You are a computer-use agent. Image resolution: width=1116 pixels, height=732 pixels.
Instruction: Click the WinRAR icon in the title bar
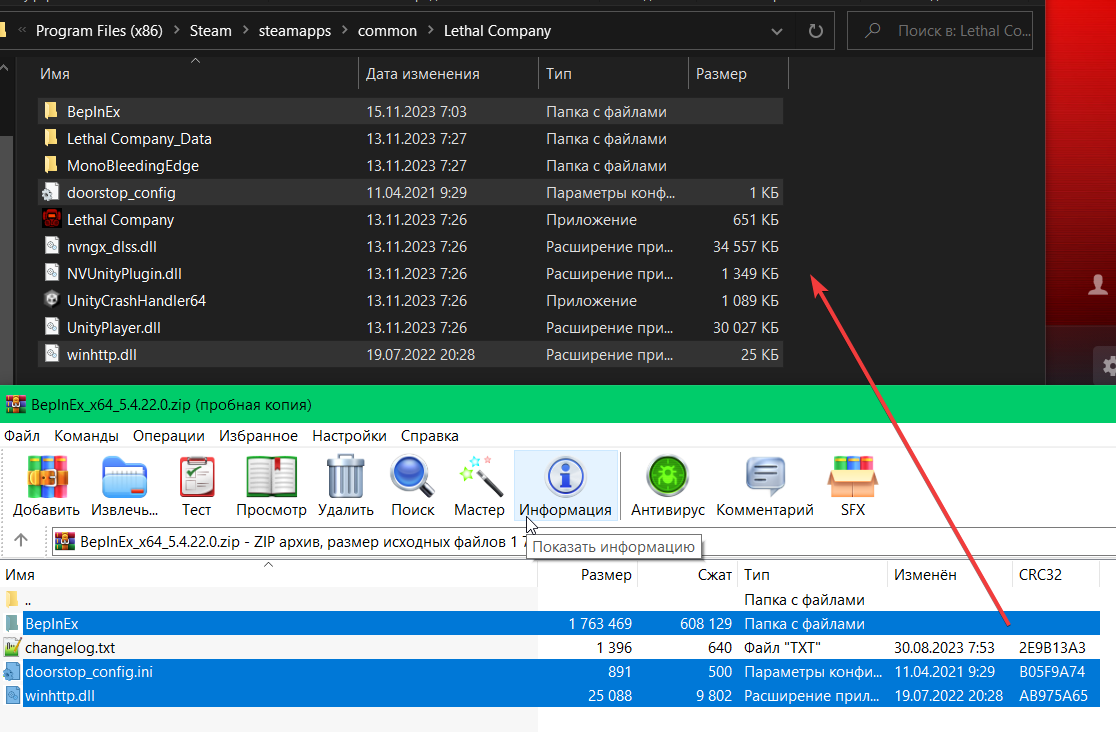pyautogui.click(x=16, y=404)
